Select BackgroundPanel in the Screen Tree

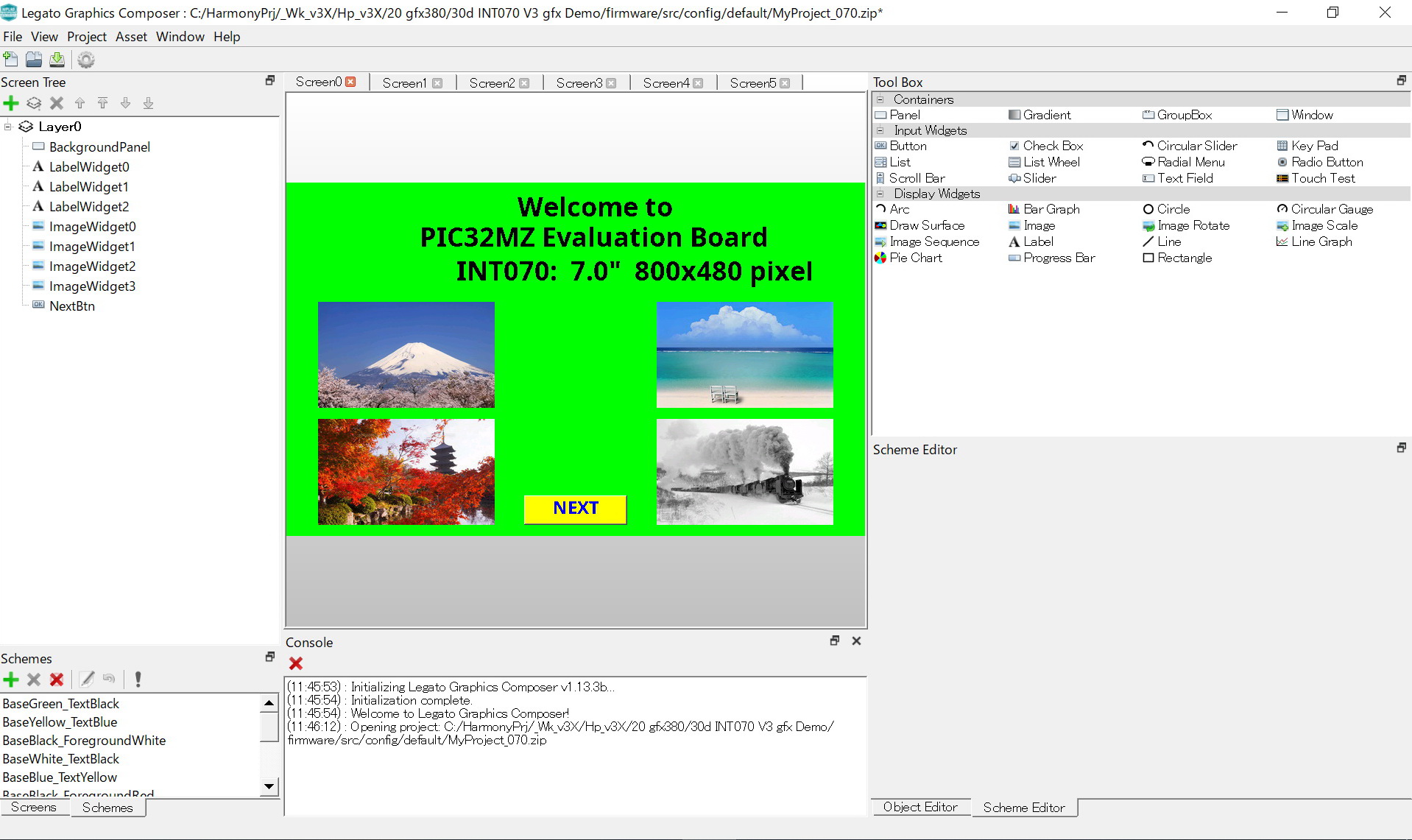(x=99, y=147)
